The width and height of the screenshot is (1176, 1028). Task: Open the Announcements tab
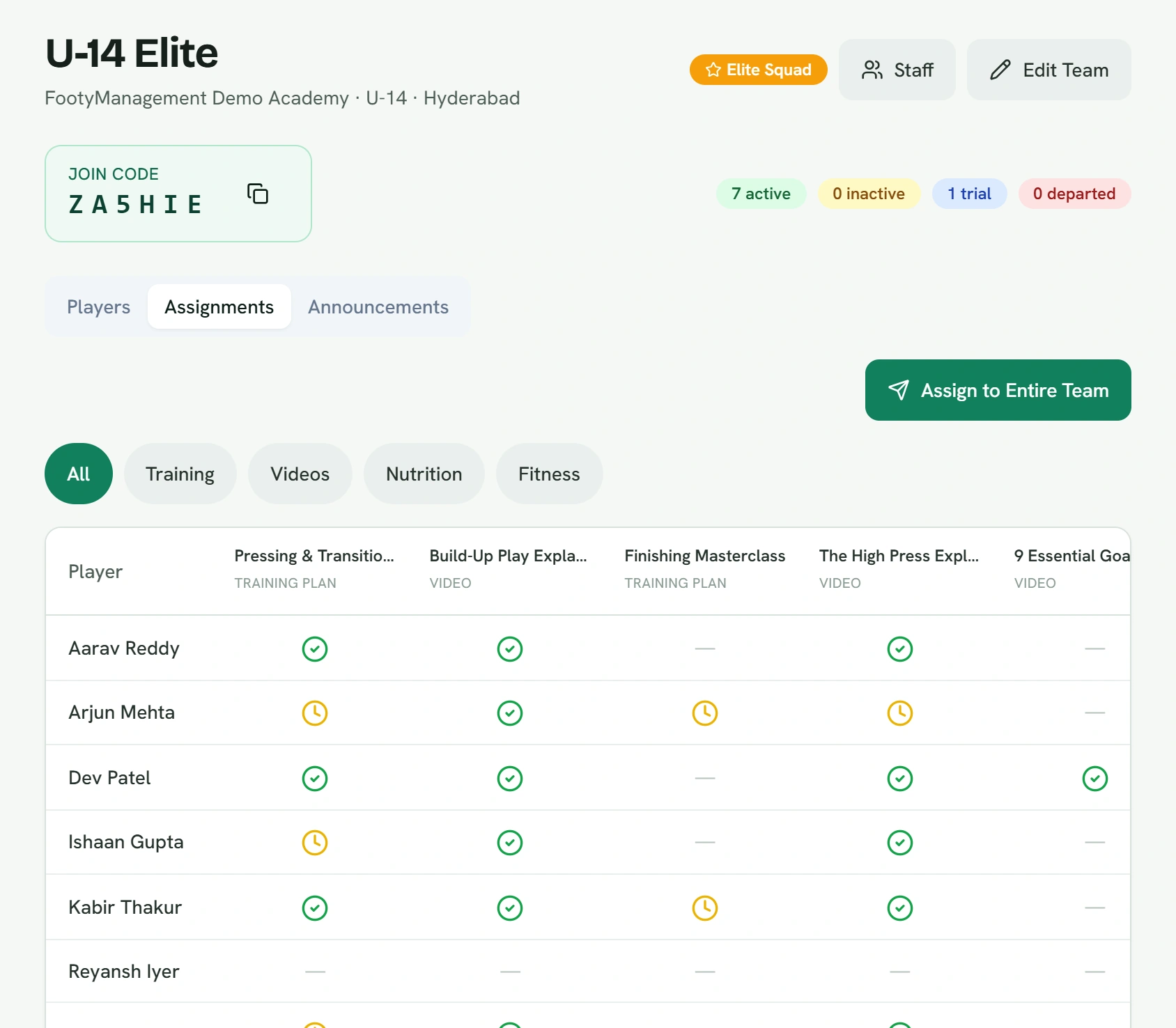(x=378, y=306)
